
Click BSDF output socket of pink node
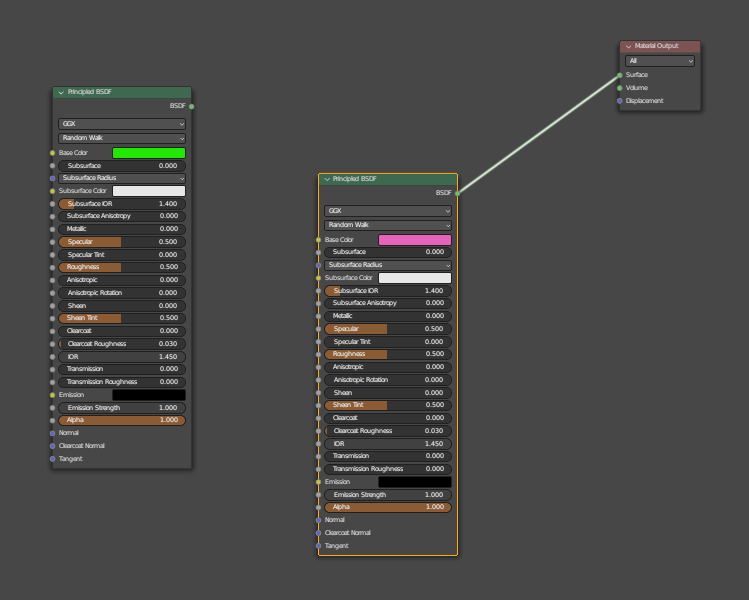[458, 193]
